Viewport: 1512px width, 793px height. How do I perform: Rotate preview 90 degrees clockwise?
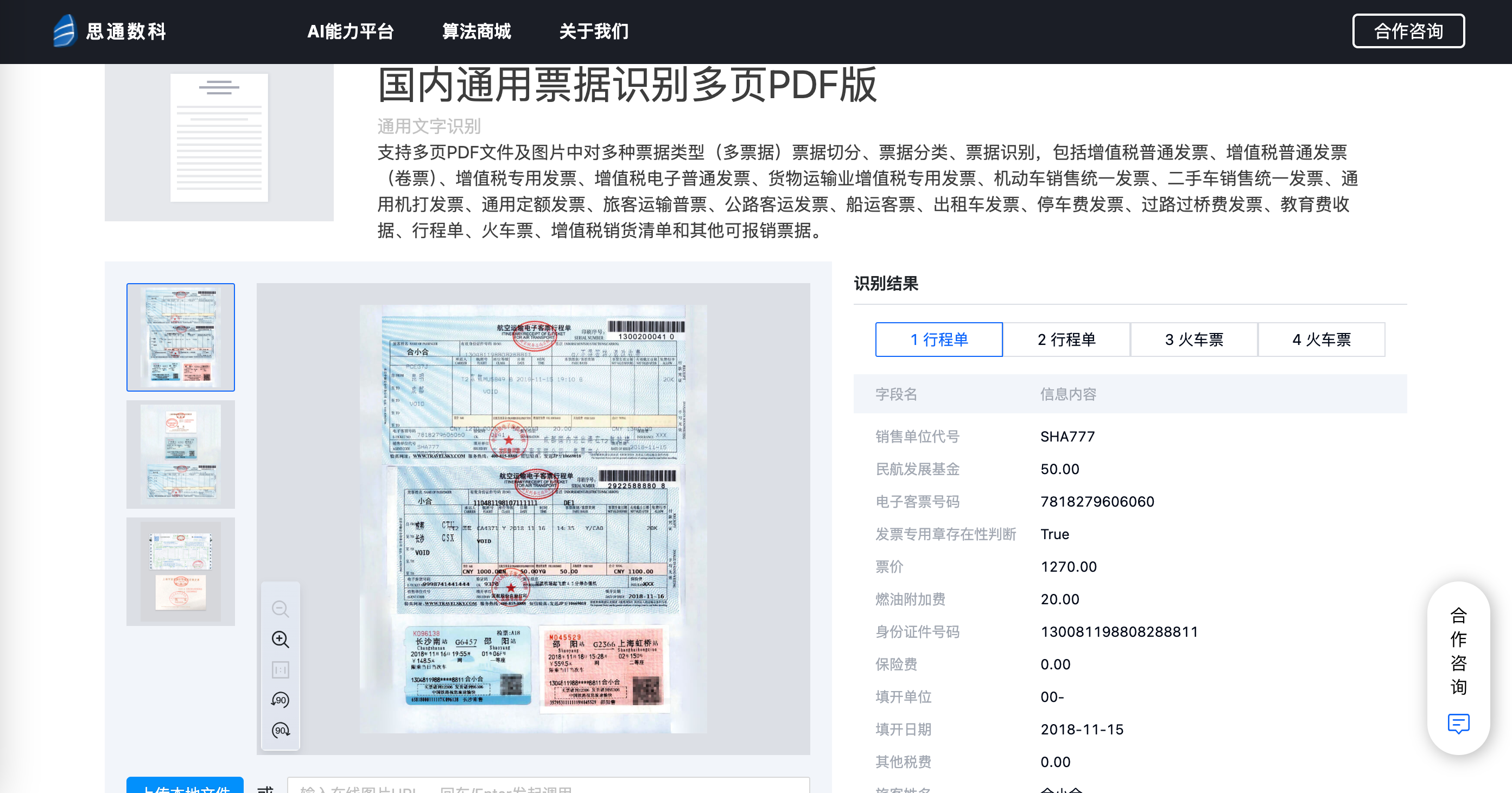(280, 730)
